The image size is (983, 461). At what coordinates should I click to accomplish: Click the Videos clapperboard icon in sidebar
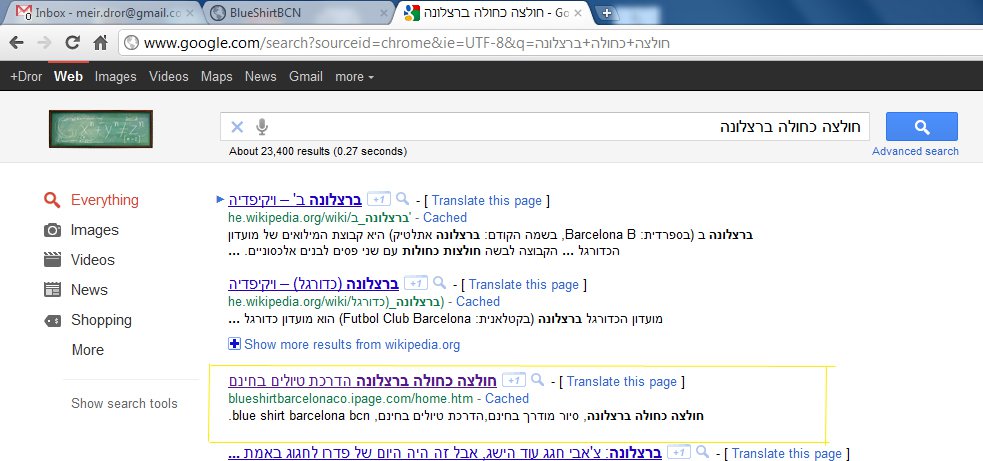(x=53, y=260)
